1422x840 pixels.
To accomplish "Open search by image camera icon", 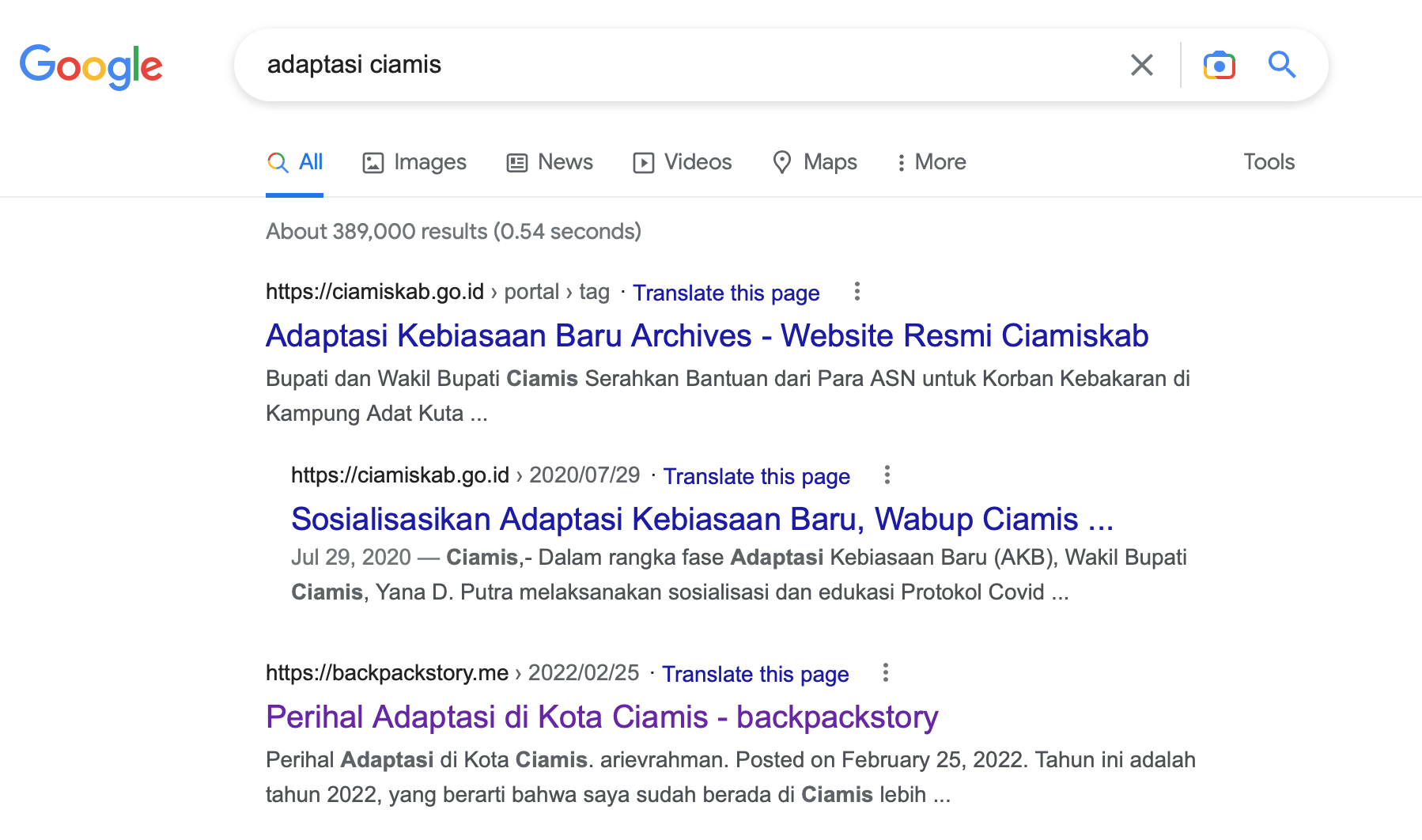I will [1219, 65].
